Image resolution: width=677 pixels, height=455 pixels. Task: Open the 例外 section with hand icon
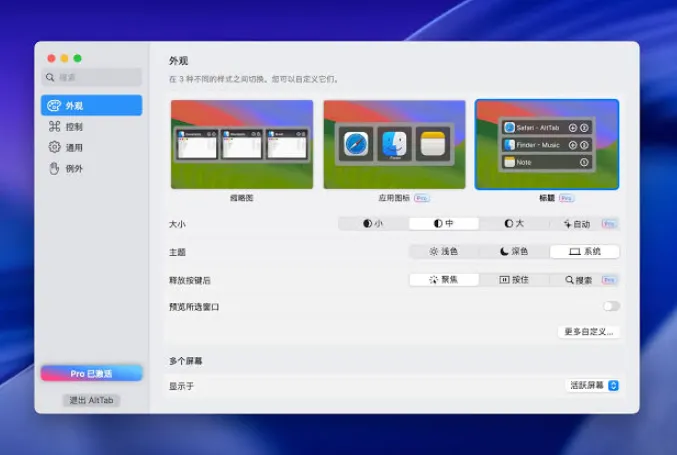91,169
